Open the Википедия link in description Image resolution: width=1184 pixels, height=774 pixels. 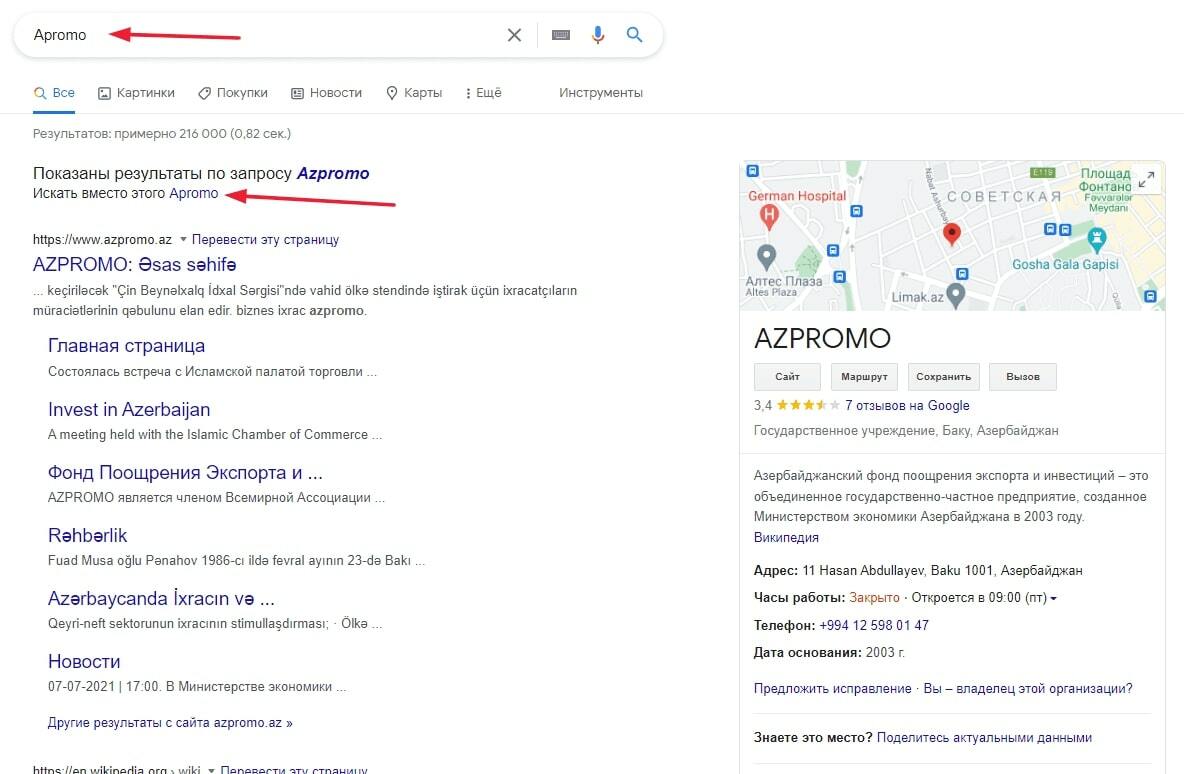coord(786,538)
